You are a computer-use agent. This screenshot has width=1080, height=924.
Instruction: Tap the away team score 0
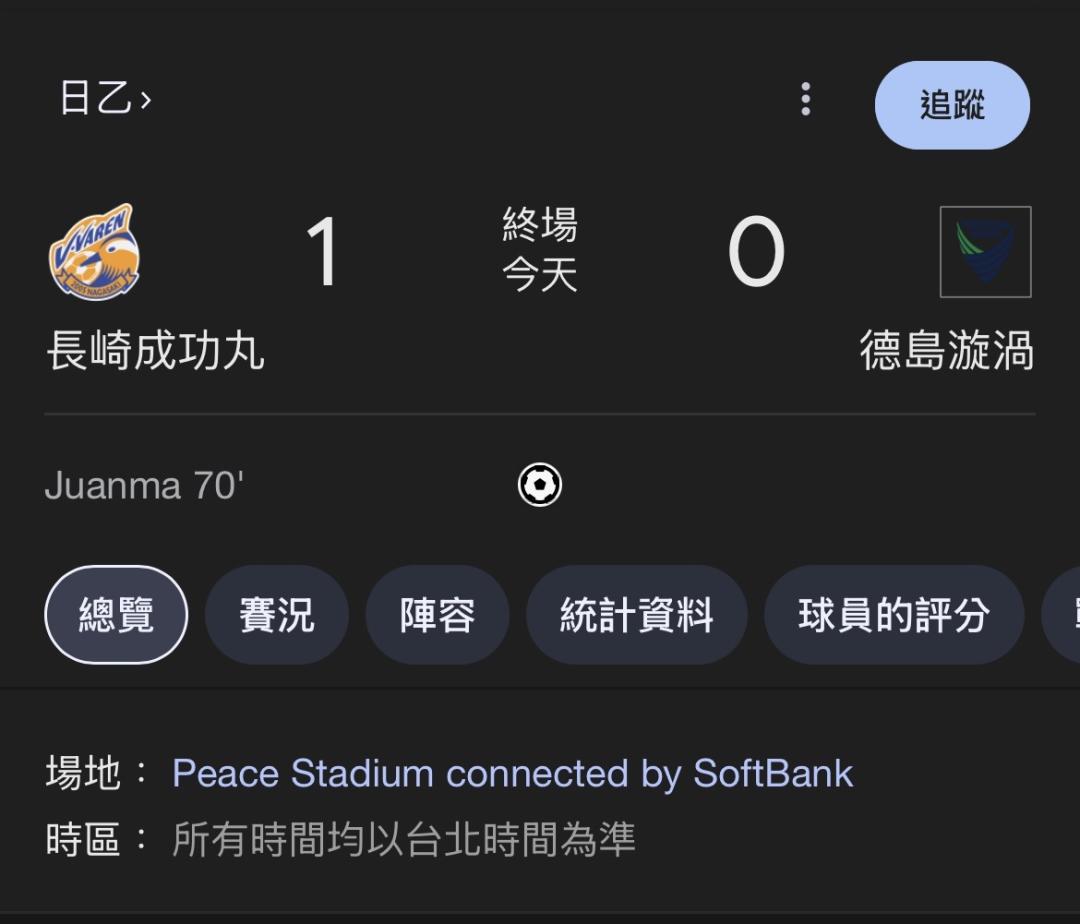click(756, 251)
